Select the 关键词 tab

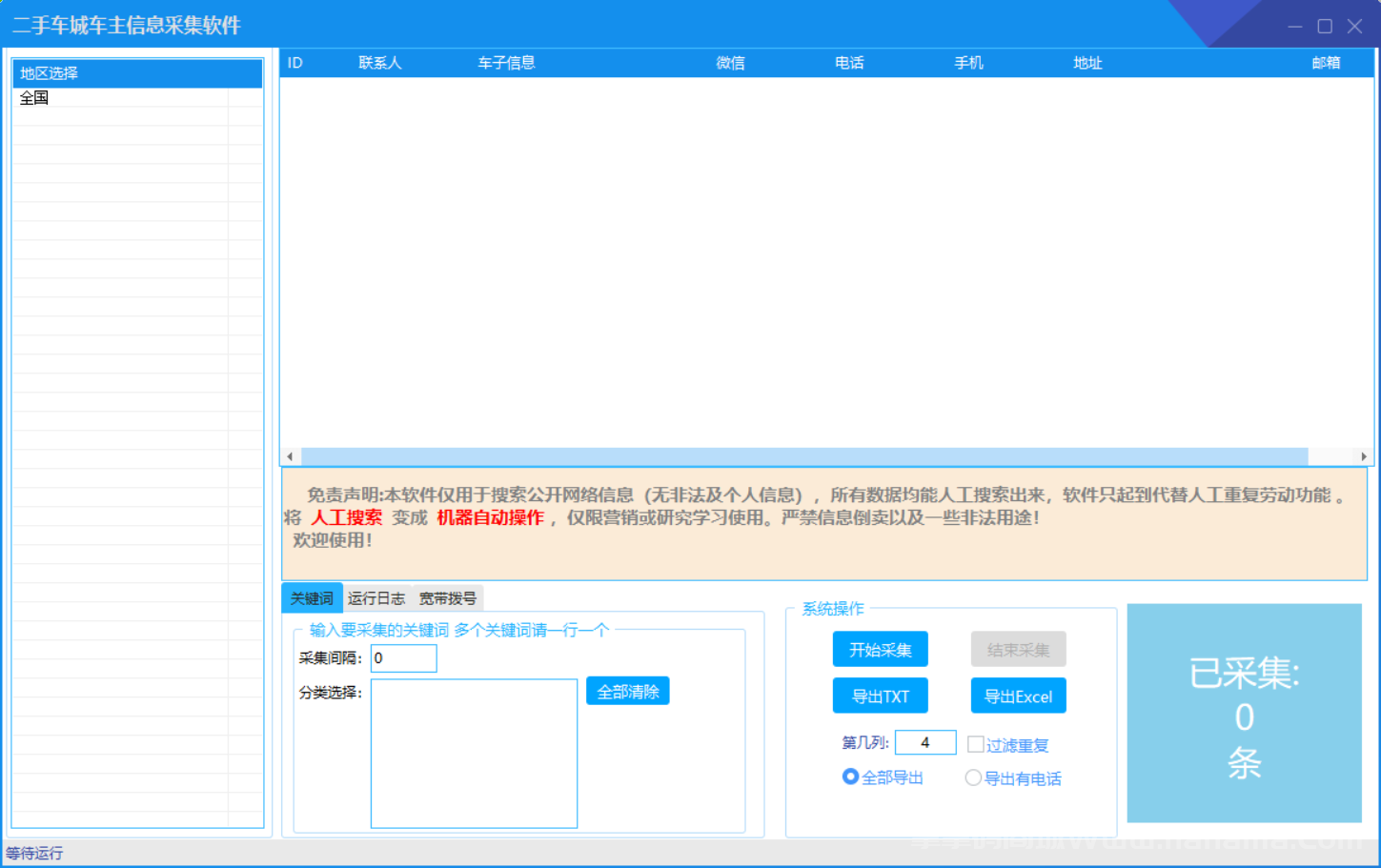click(x=311, y=598)
